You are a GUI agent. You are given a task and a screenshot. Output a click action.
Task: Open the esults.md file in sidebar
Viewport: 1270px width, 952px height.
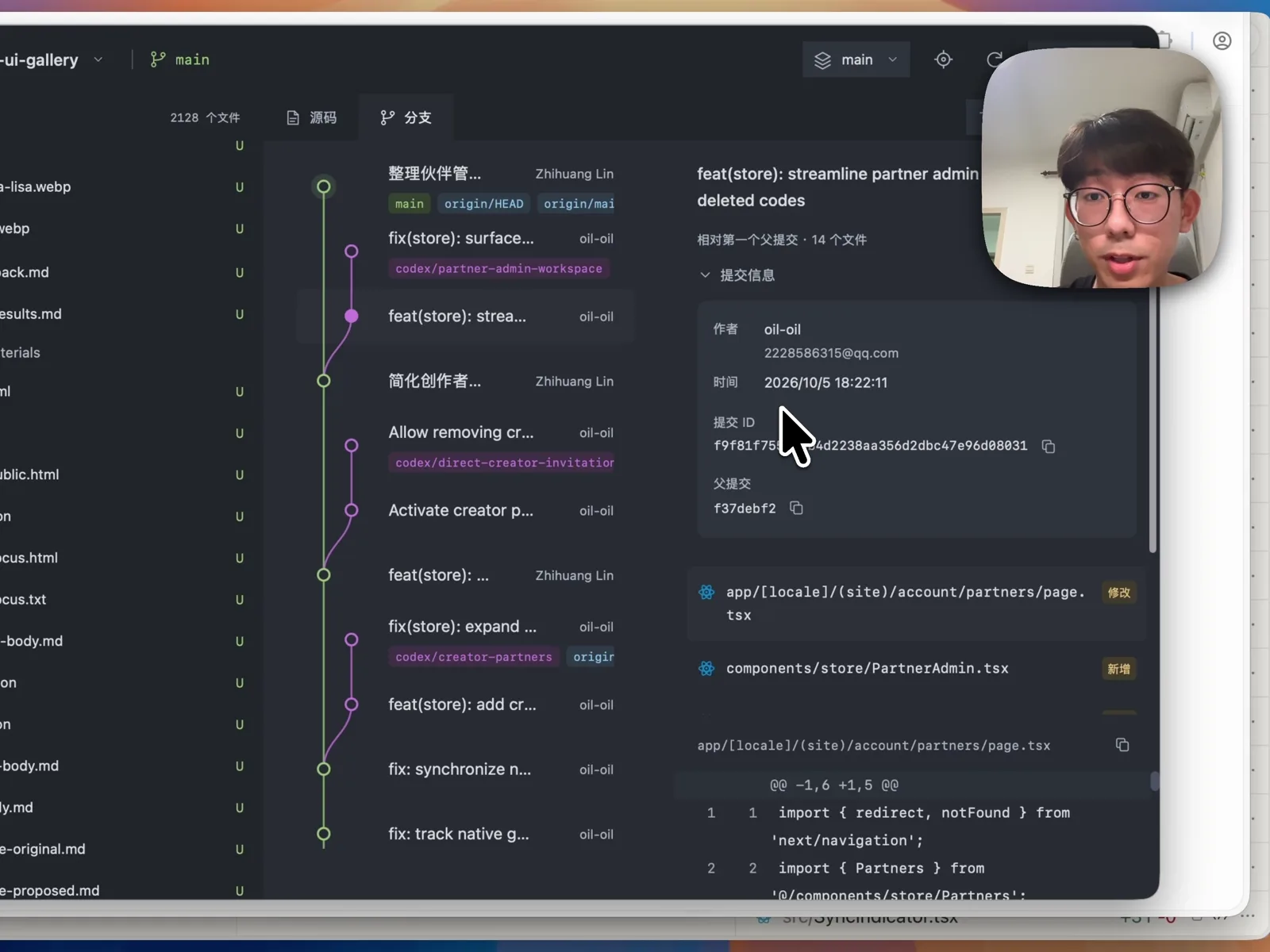pos(30,314)
